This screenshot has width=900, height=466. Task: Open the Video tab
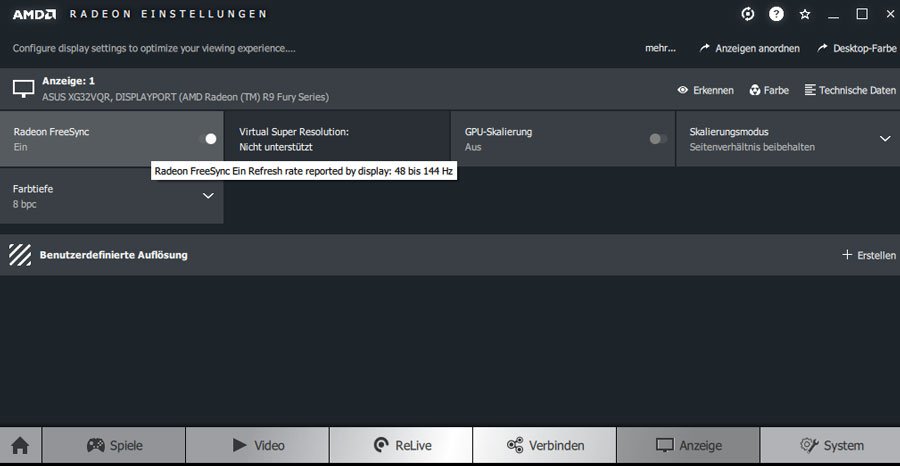point(257,445)
